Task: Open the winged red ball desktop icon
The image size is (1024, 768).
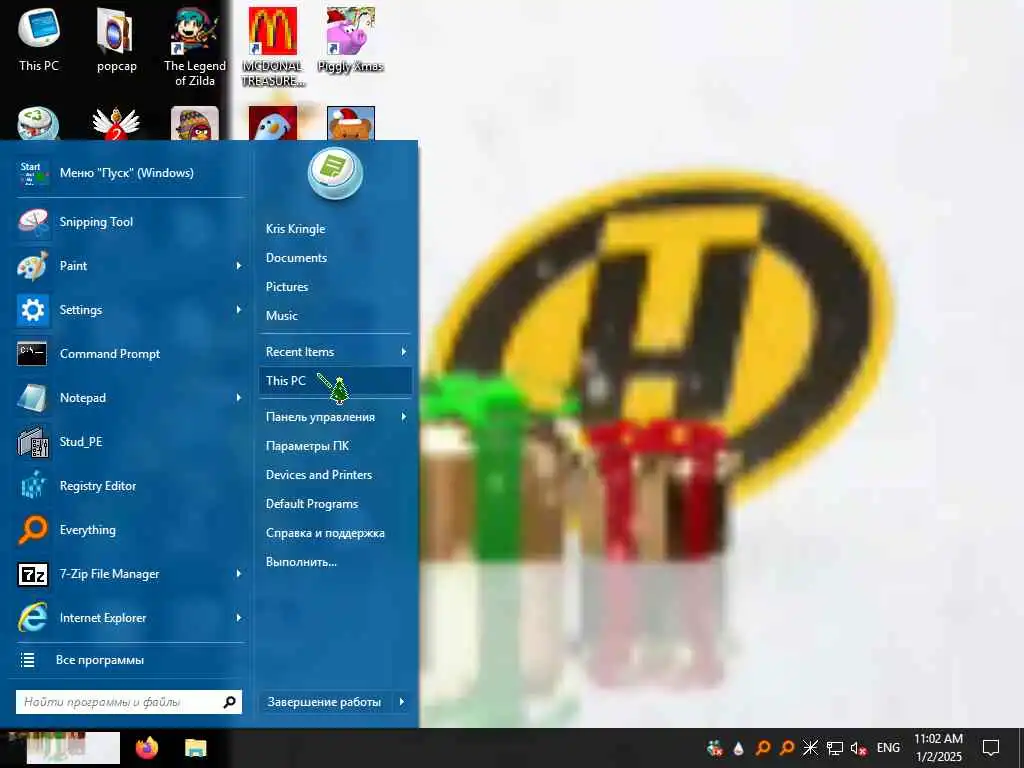Action: tap(116, 123)
